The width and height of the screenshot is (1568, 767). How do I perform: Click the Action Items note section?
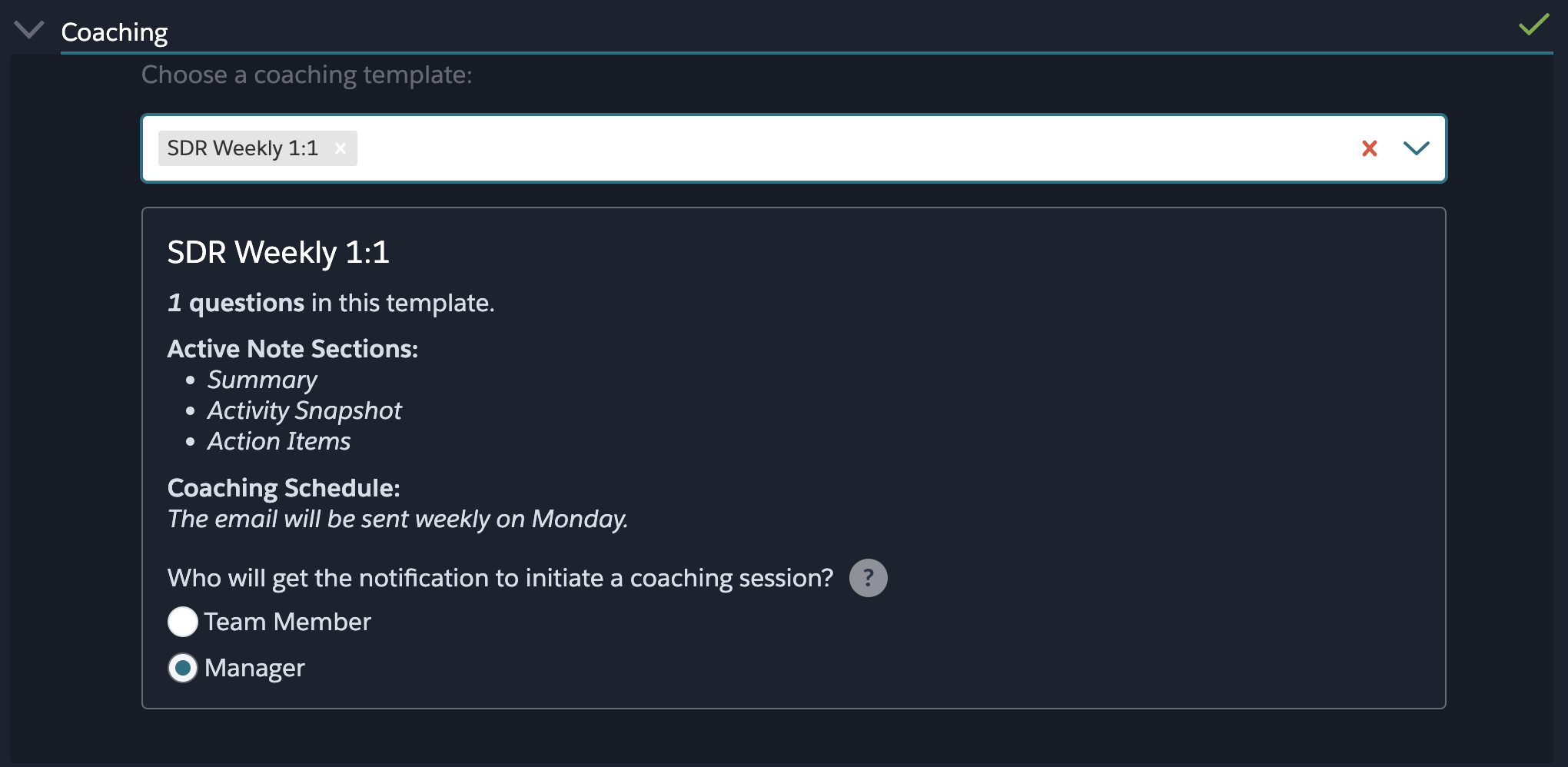point(279,441)
